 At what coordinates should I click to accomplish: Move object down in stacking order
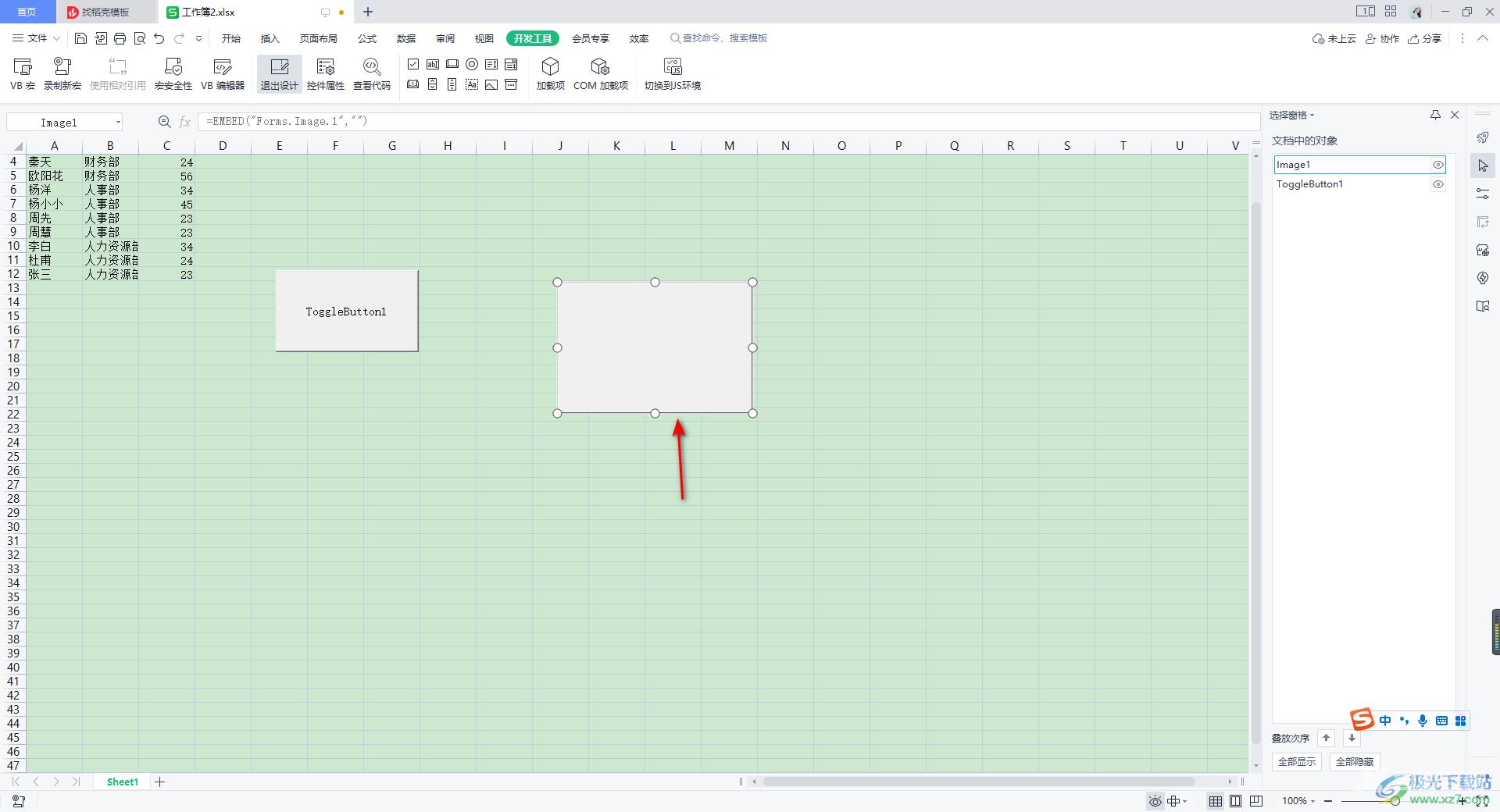point(1352,738)
